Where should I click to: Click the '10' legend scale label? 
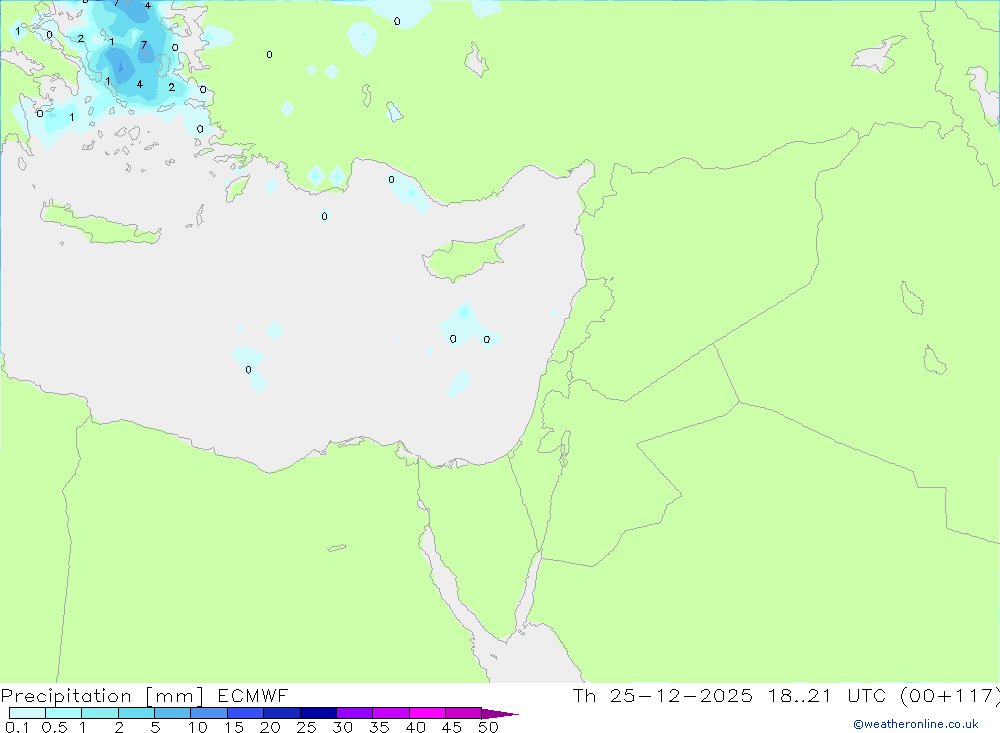[198, 727]
